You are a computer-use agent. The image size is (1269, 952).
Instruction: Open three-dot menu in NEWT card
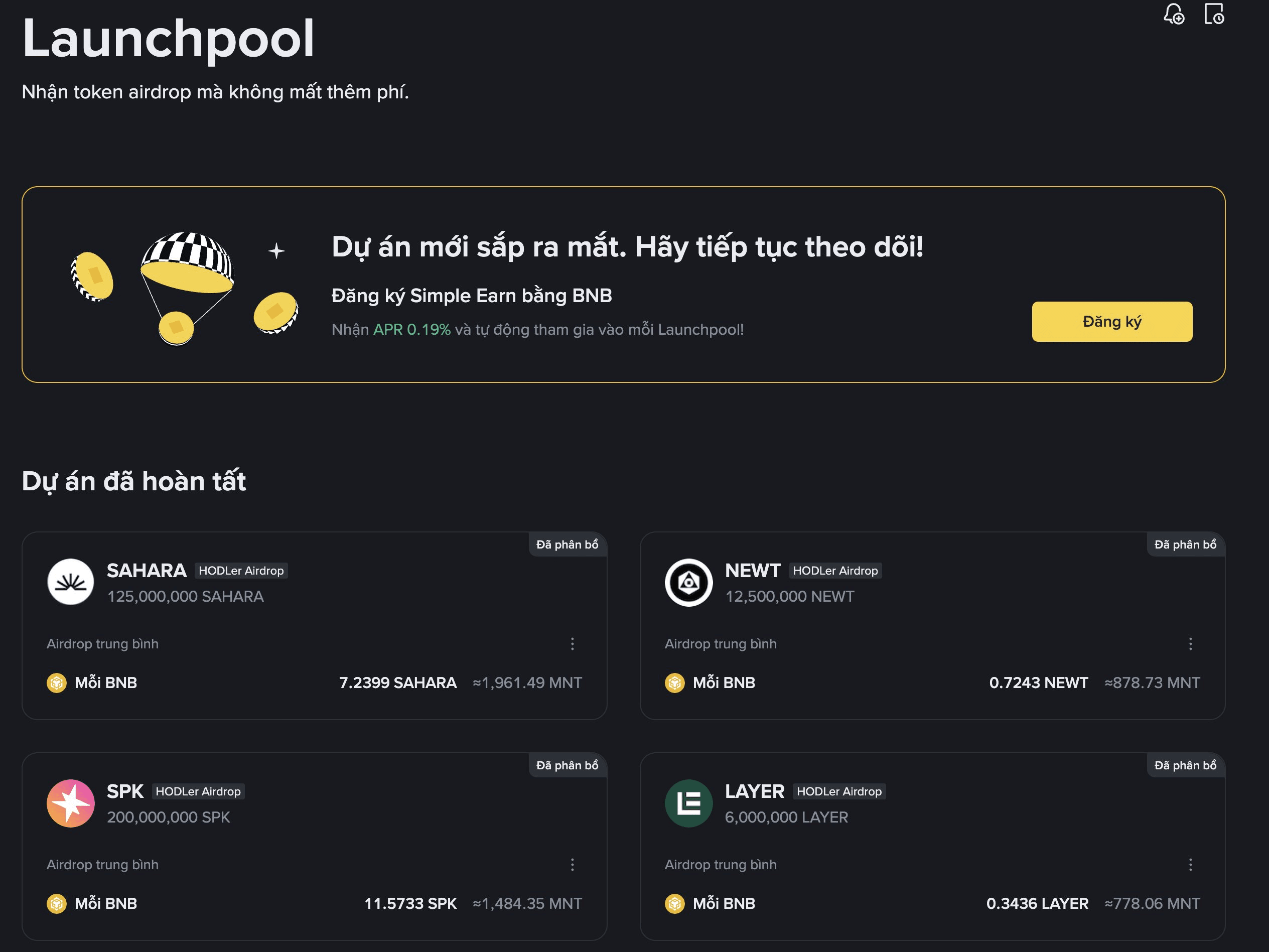coord(1190,644)
